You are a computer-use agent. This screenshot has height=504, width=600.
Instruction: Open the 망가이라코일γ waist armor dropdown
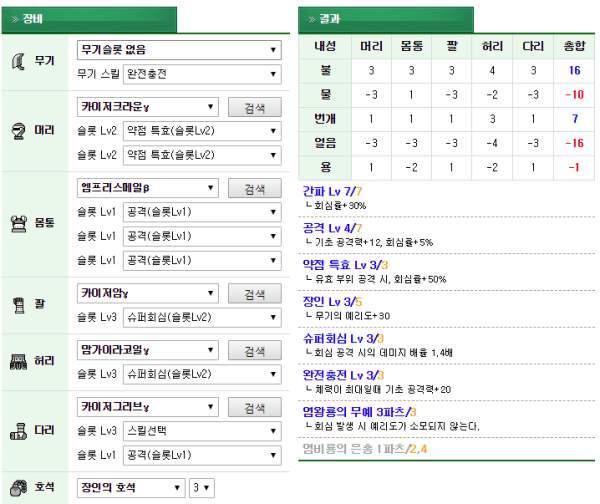[148, 350]
